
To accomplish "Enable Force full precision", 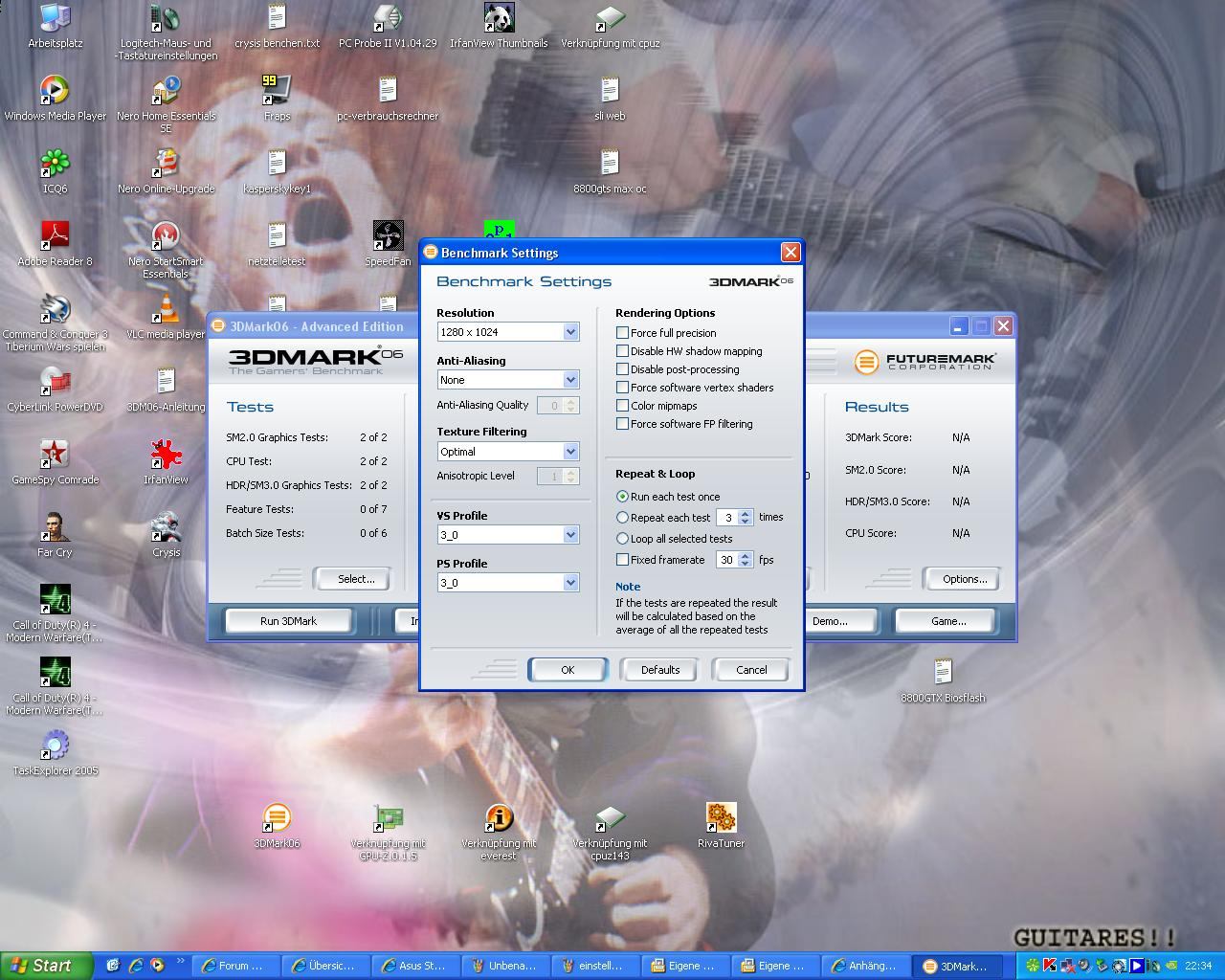I will tap(622, 333).
